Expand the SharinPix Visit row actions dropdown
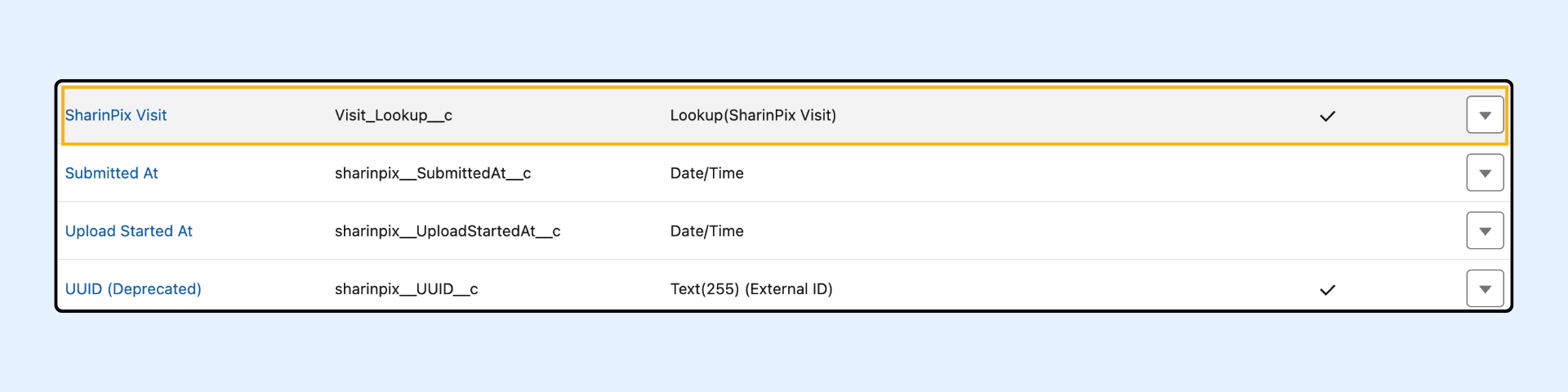This screenshot has width=1568, height=392. pyautogui.click(x=1485, y=115)
